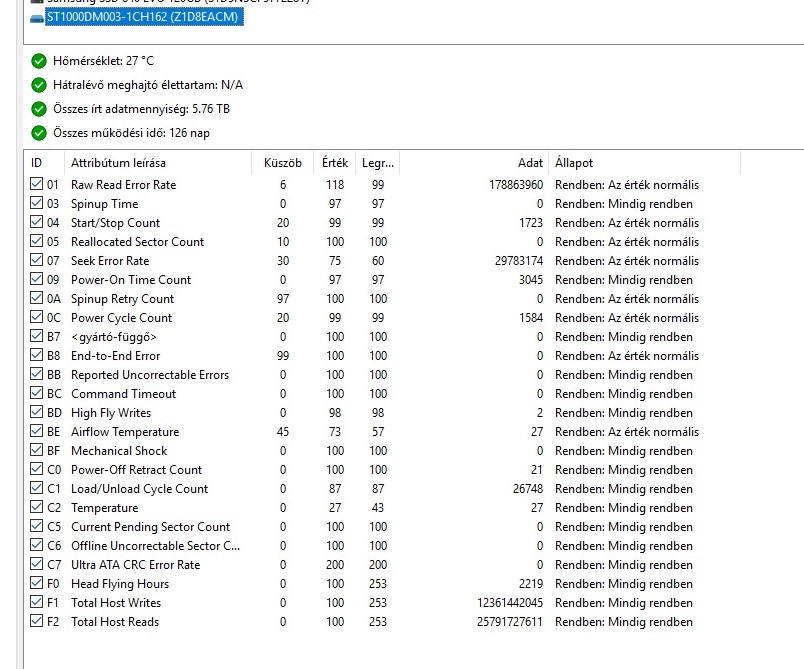This screenshot has width=804, height=669.
Task: Toggle the BD High Fly Writes checkbox
Action: pyautogui.click(x=36, y=411)
